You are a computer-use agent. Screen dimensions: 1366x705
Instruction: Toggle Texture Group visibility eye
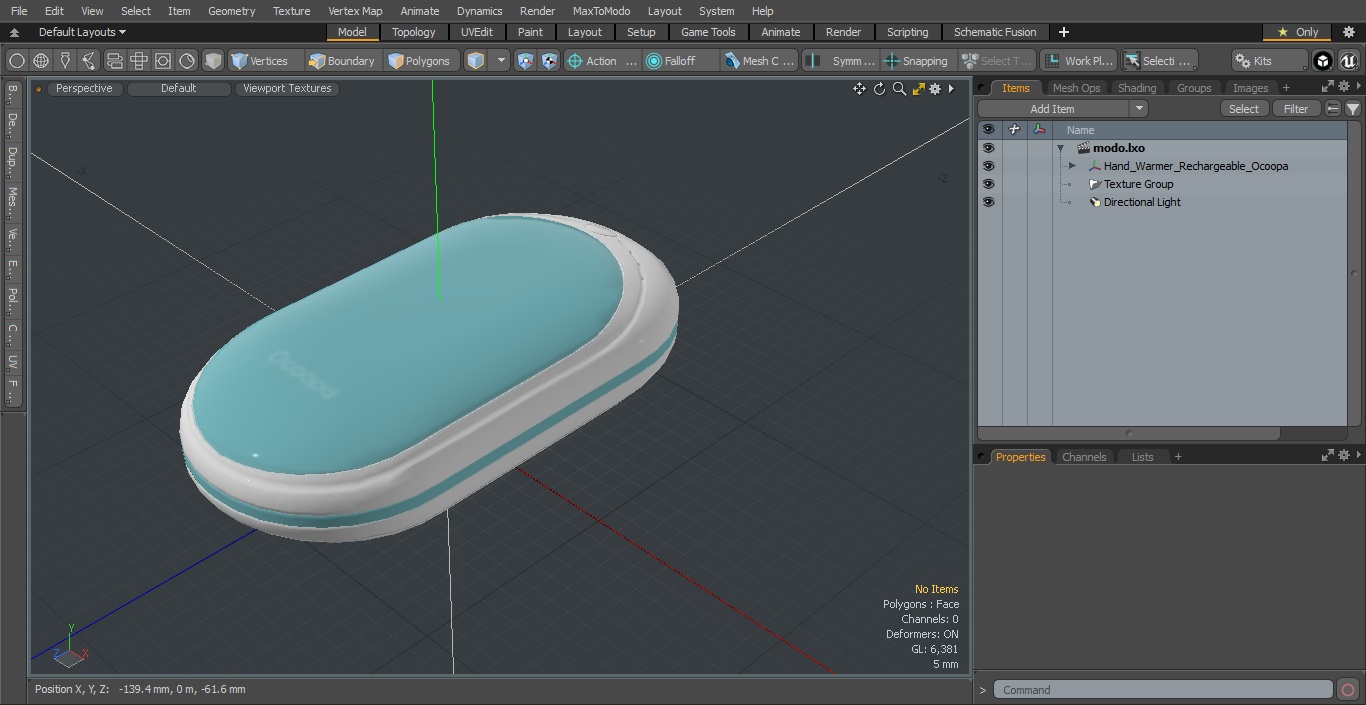(x=989, y=184)
